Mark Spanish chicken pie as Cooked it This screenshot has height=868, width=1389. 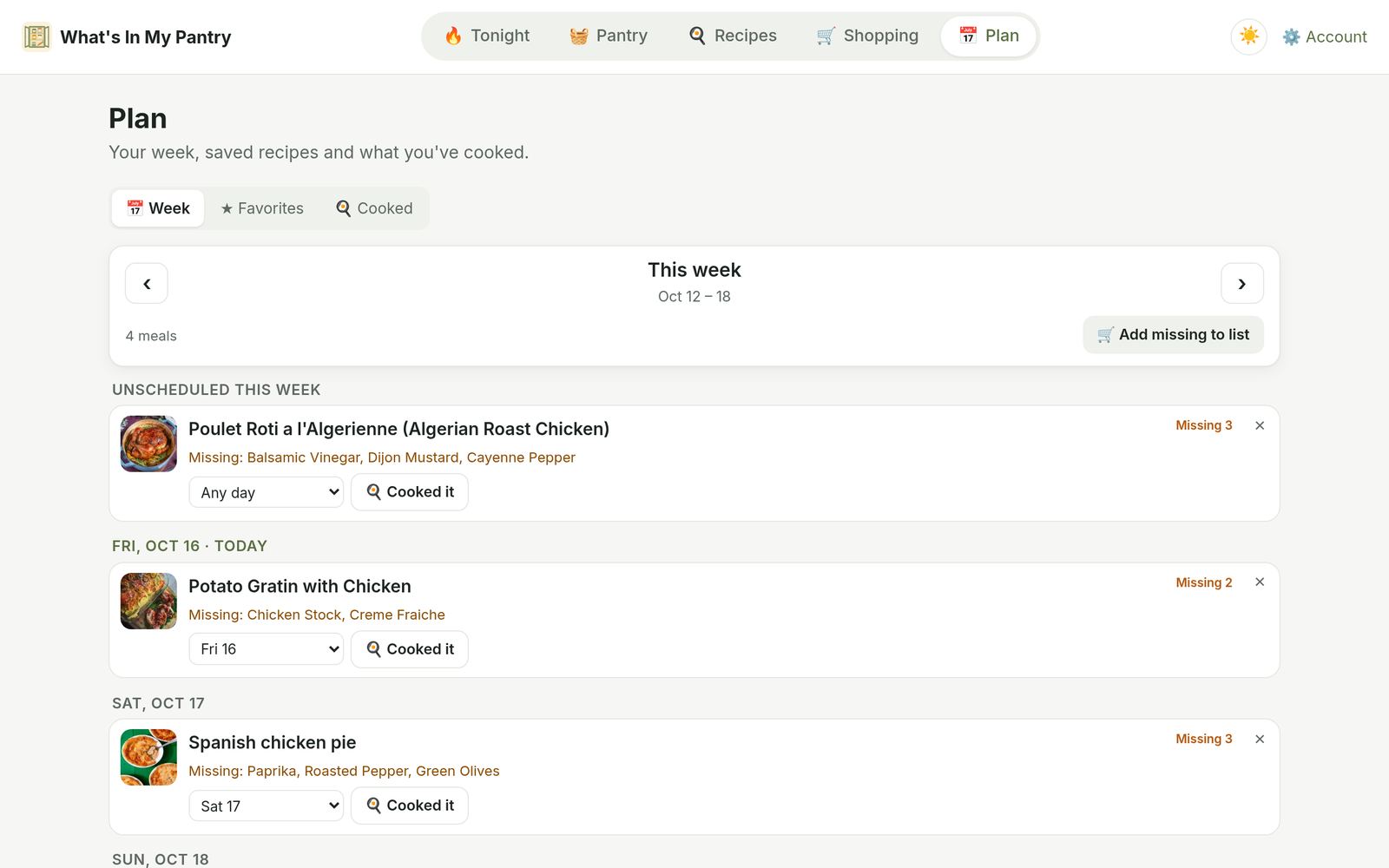coord(410,806)
